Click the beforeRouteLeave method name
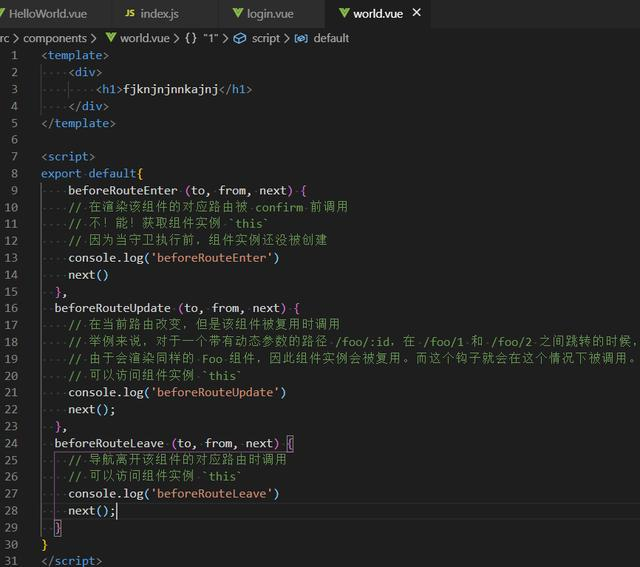 (110, 443)
